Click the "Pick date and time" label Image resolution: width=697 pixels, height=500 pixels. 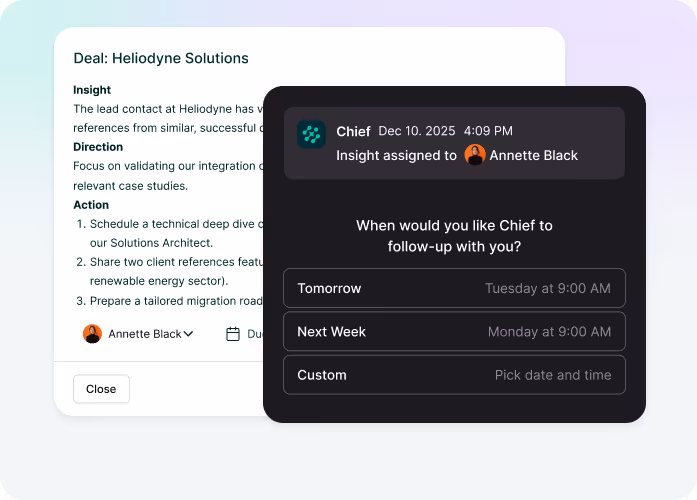552,375
